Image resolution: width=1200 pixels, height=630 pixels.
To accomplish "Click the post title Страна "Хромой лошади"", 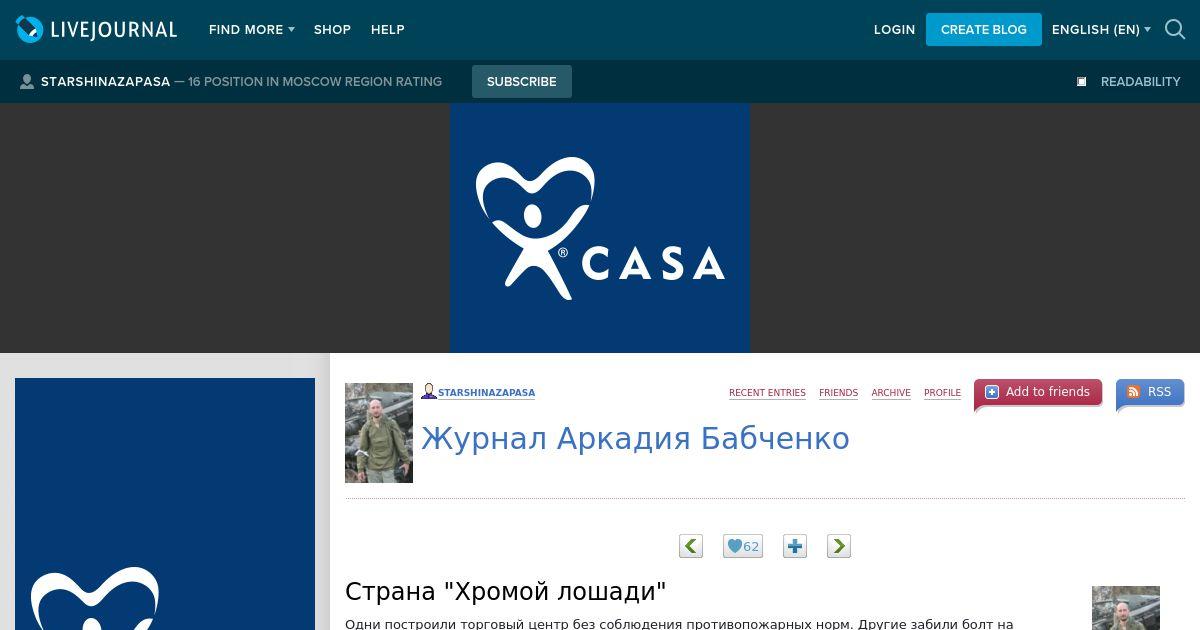I will [506, 592].
